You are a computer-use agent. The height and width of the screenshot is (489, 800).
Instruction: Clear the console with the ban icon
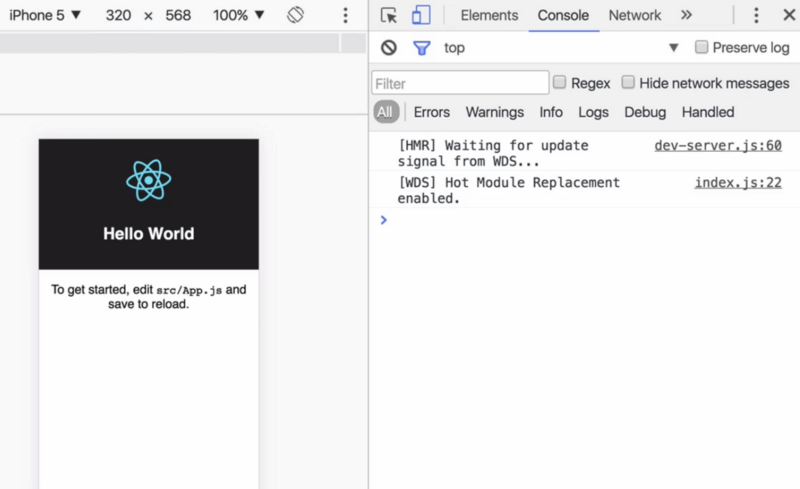tap(389, 47)
